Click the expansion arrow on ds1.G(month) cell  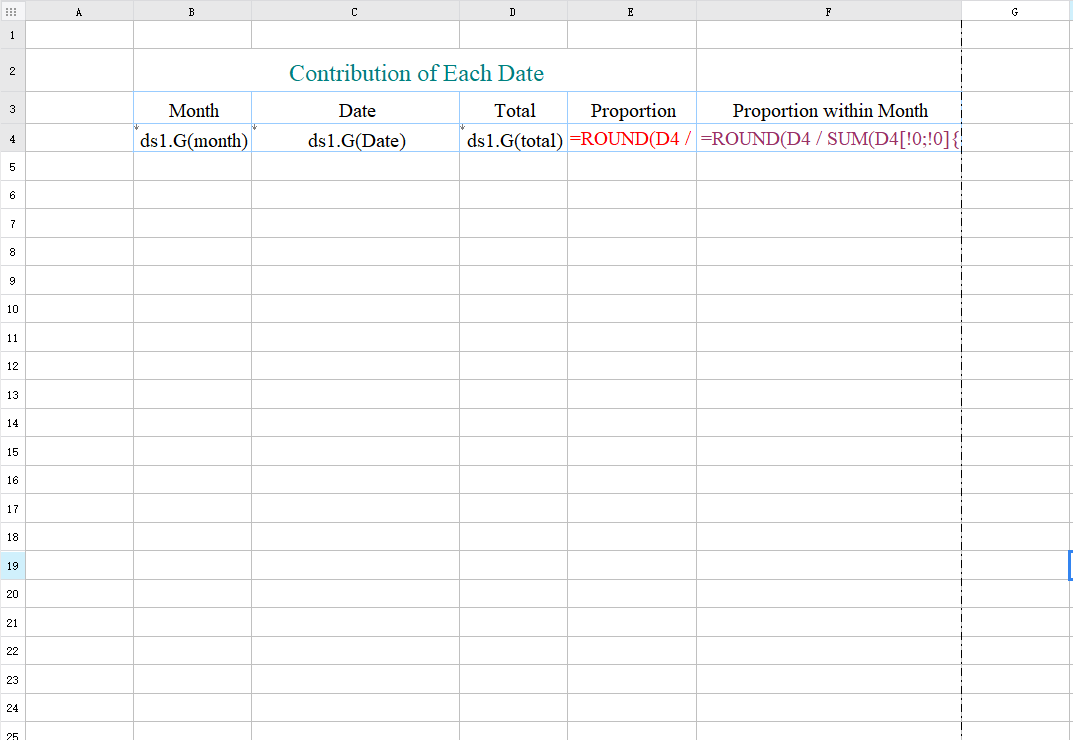135,128
